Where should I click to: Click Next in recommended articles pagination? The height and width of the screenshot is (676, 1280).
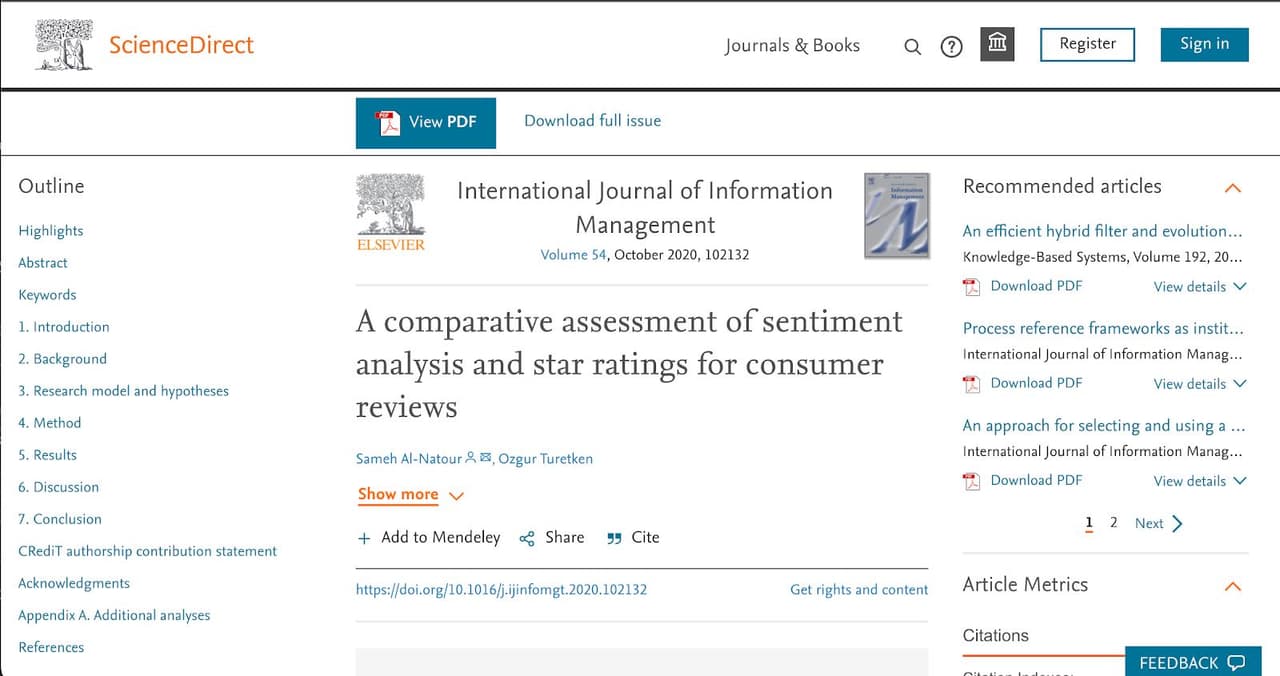(1159, 524)
